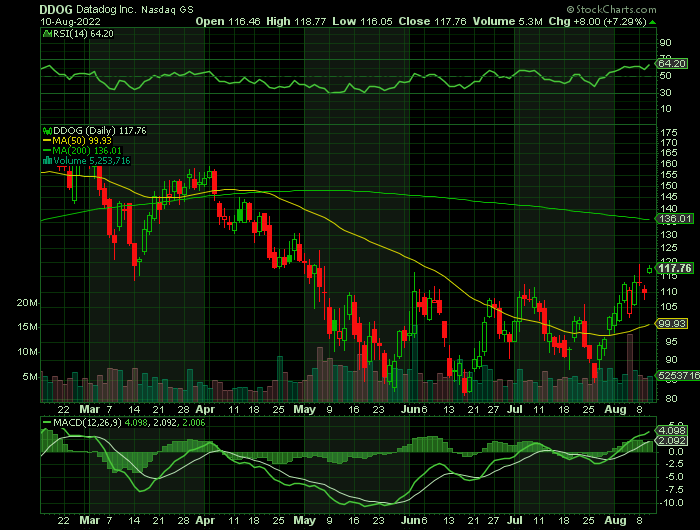Screen dimensions: 700x530
Task: Click the MACD(12,26,9) legend label
Action: [x=87, y=423]
